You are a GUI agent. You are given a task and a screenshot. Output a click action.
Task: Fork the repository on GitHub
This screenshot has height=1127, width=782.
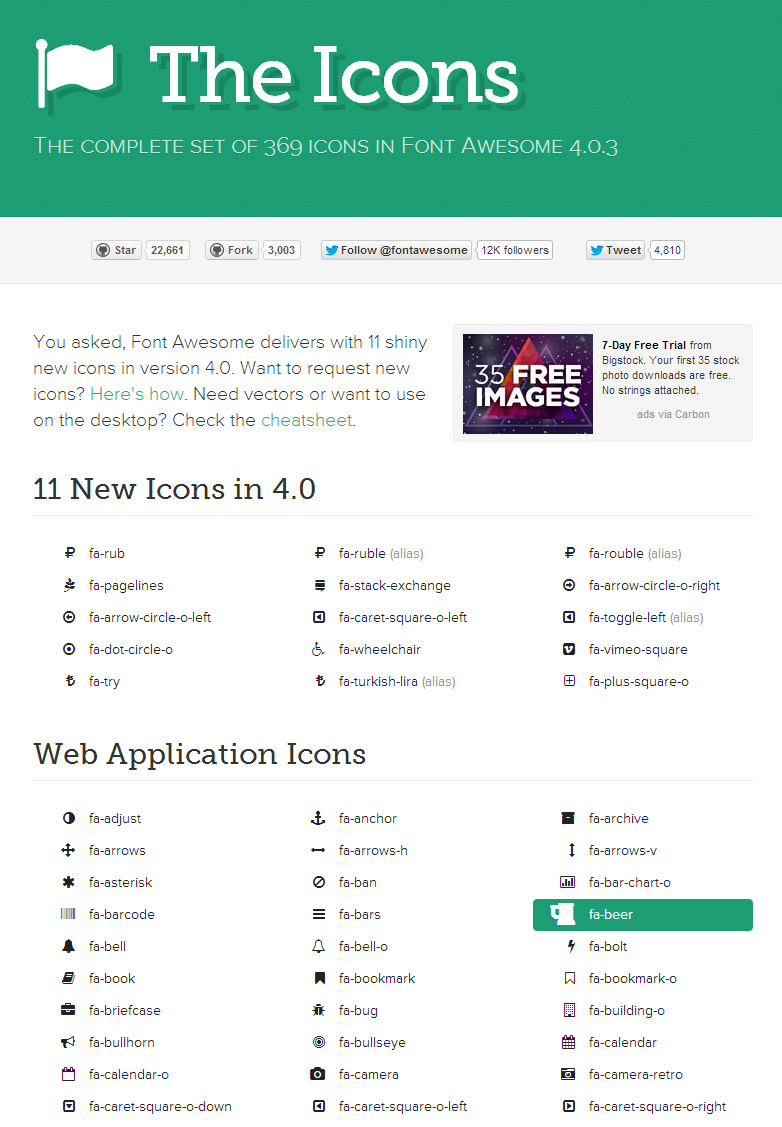[x=231, y=250]
